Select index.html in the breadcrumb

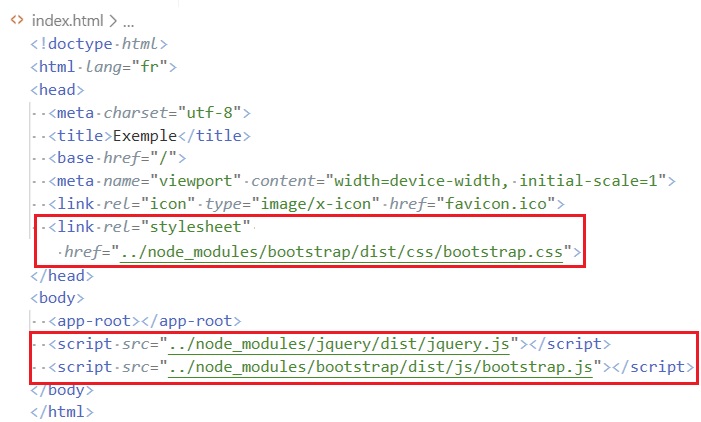[68, 21]
